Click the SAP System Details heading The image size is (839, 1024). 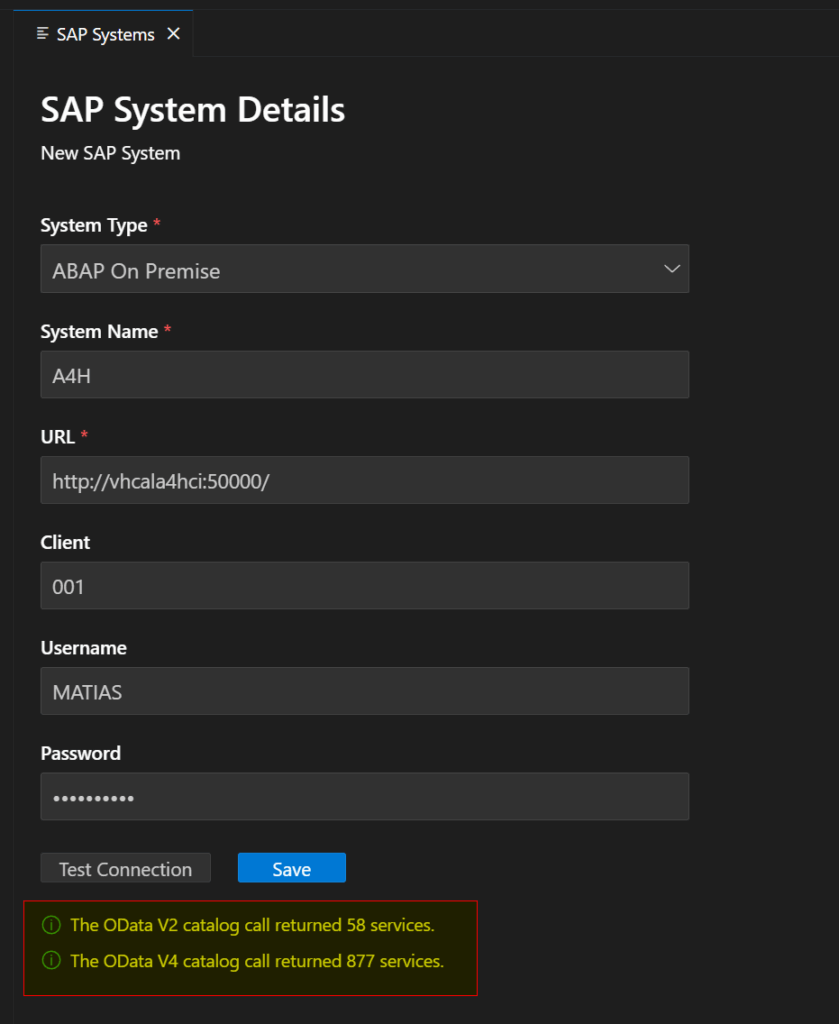193,110
